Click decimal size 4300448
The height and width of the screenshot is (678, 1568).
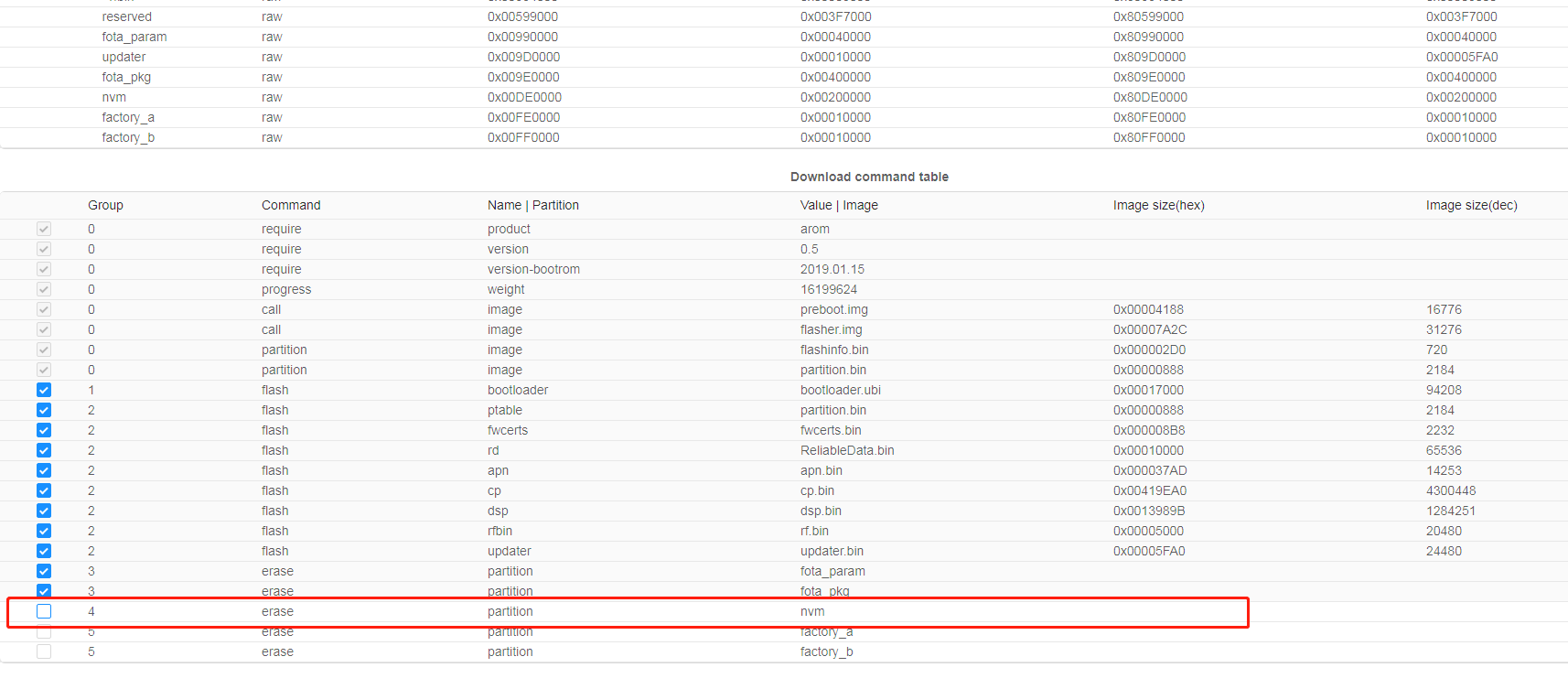(1451, 490)
